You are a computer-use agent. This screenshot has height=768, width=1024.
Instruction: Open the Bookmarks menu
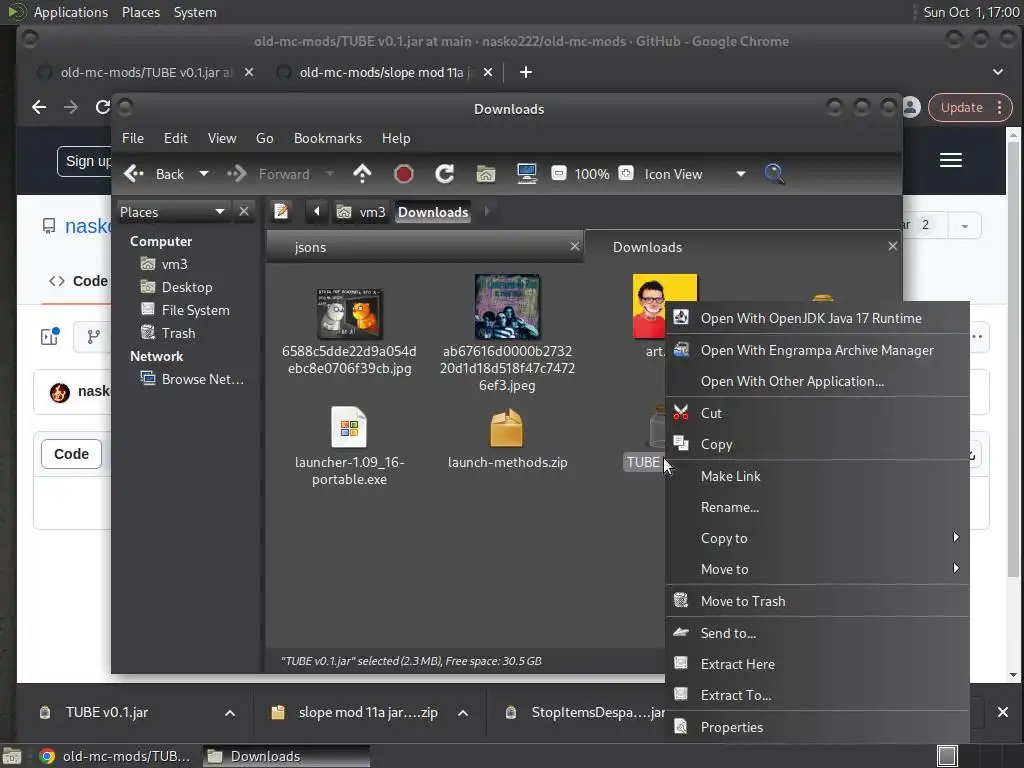click(327, 138)
